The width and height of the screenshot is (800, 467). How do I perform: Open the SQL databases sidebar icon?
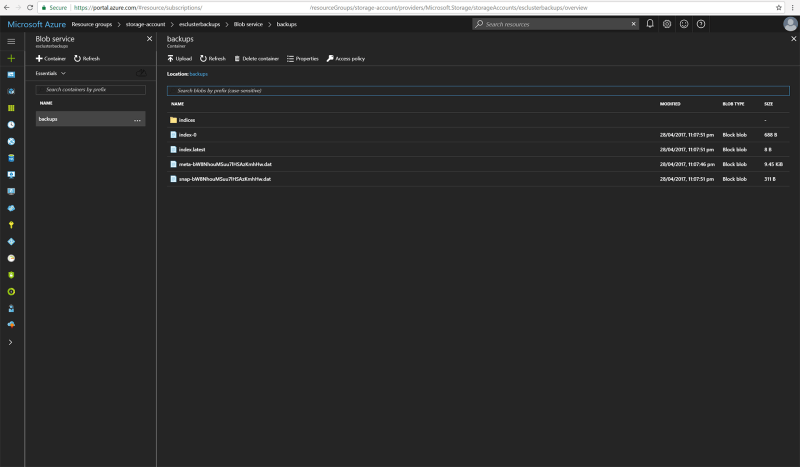coord(11,158)
